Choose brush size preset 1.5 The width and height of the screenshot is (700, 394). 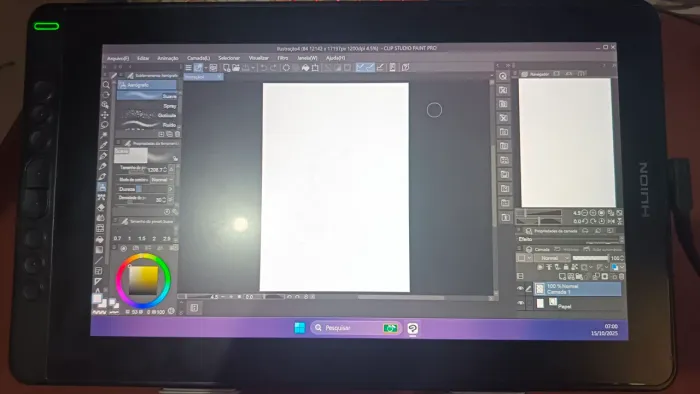[142, 239]
